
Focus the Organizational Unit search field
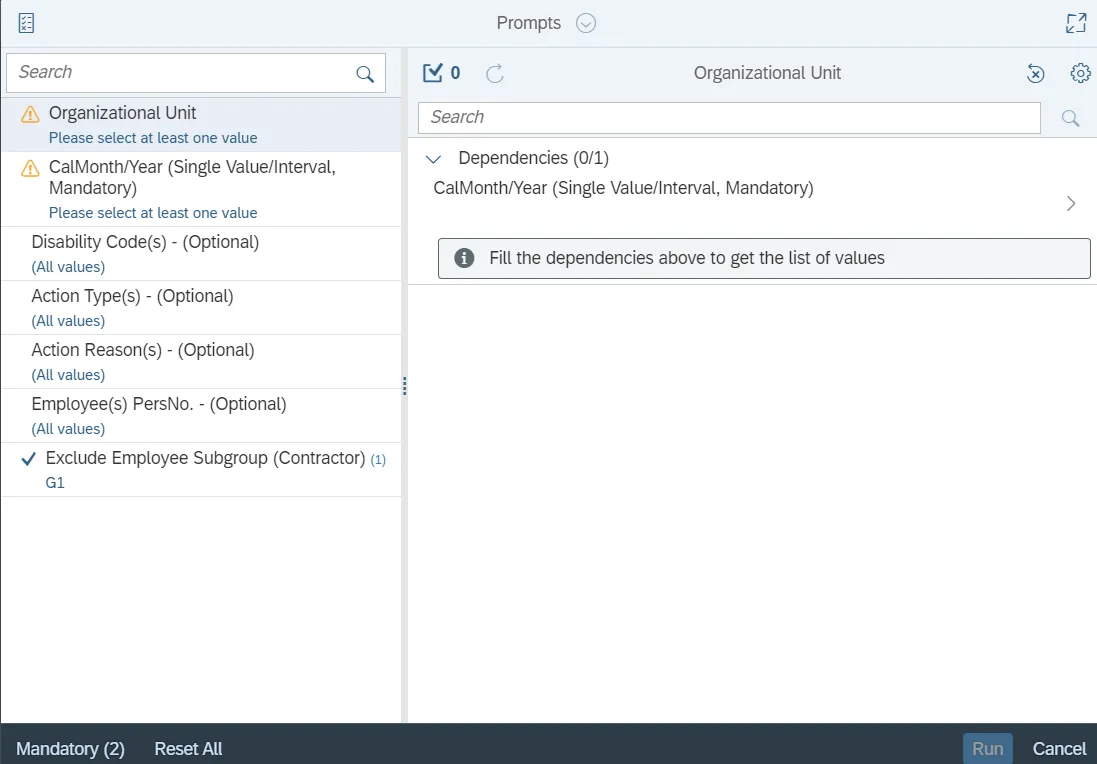(729, 118)
